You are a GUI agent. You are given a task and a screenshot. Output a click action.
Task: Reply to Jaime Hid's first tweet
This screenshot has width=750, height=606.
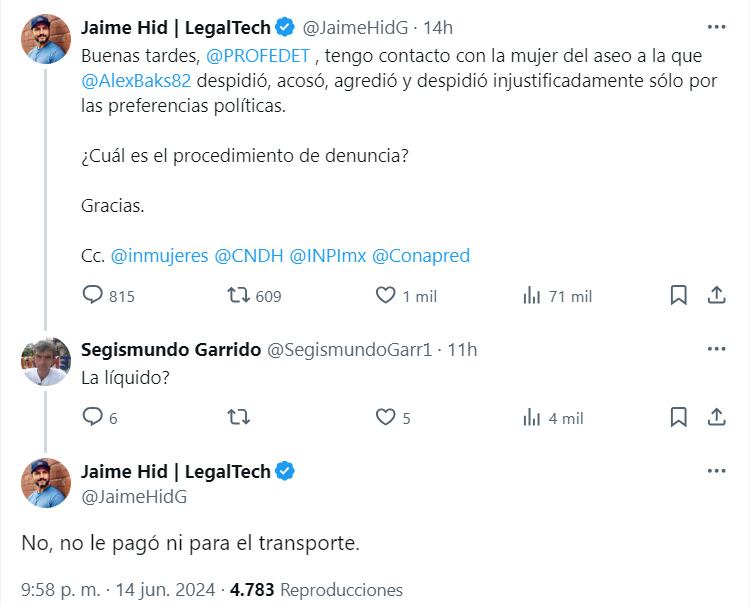pos(93,296)
